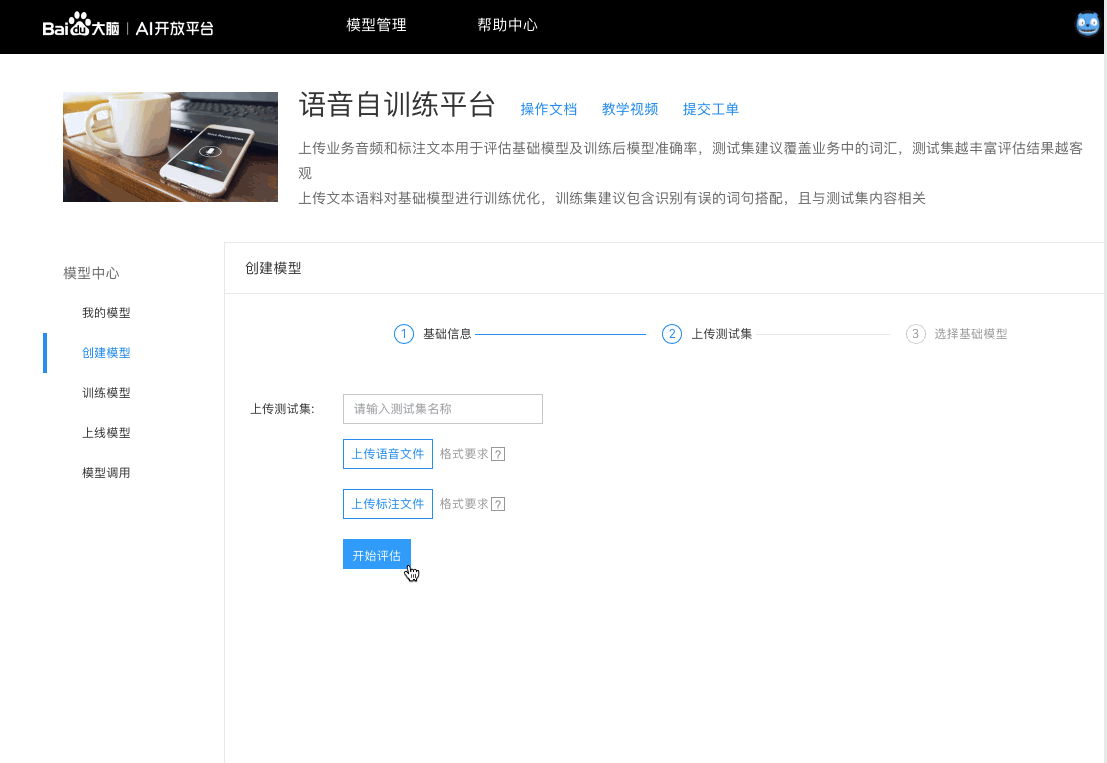
Task: Open the 提交工单 link
Action: click(x=710, y=109)
